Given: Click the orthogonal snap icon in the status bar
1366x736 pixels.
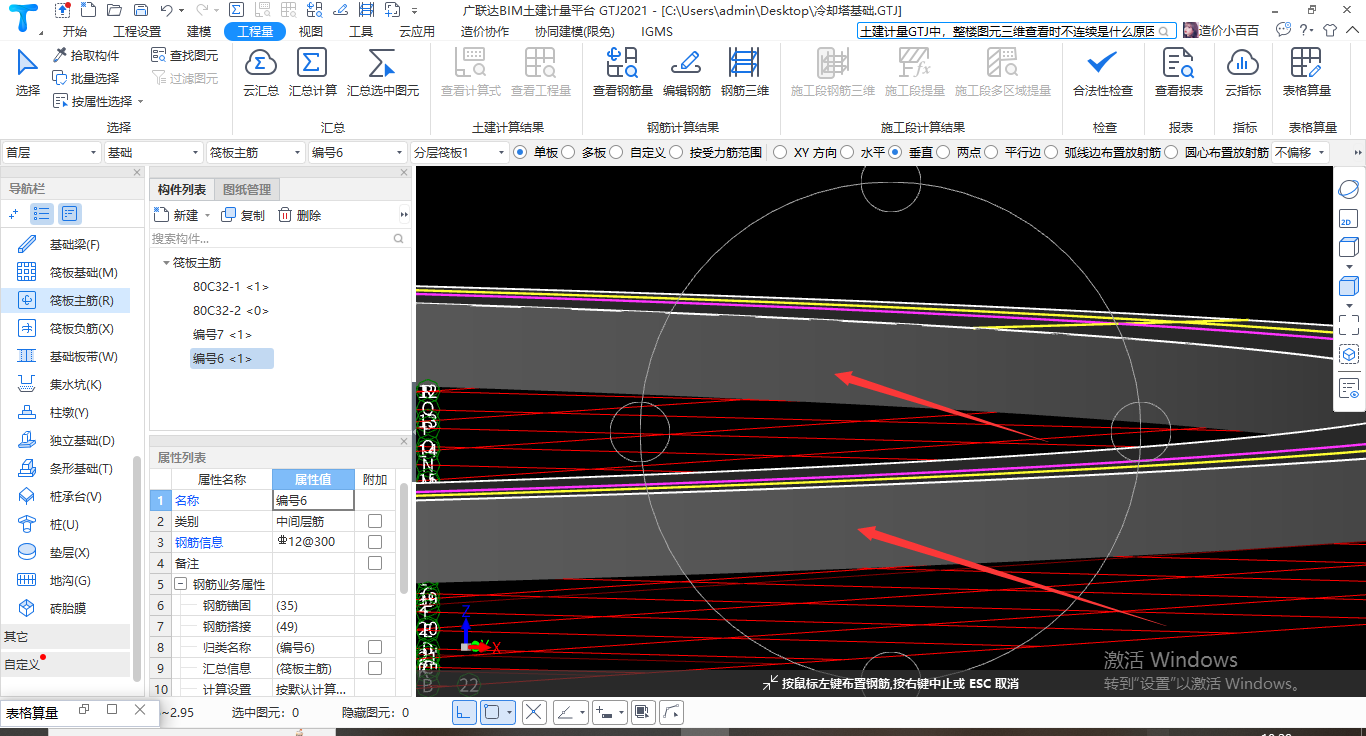Looking at the screenshot, I should coord(465,712).
